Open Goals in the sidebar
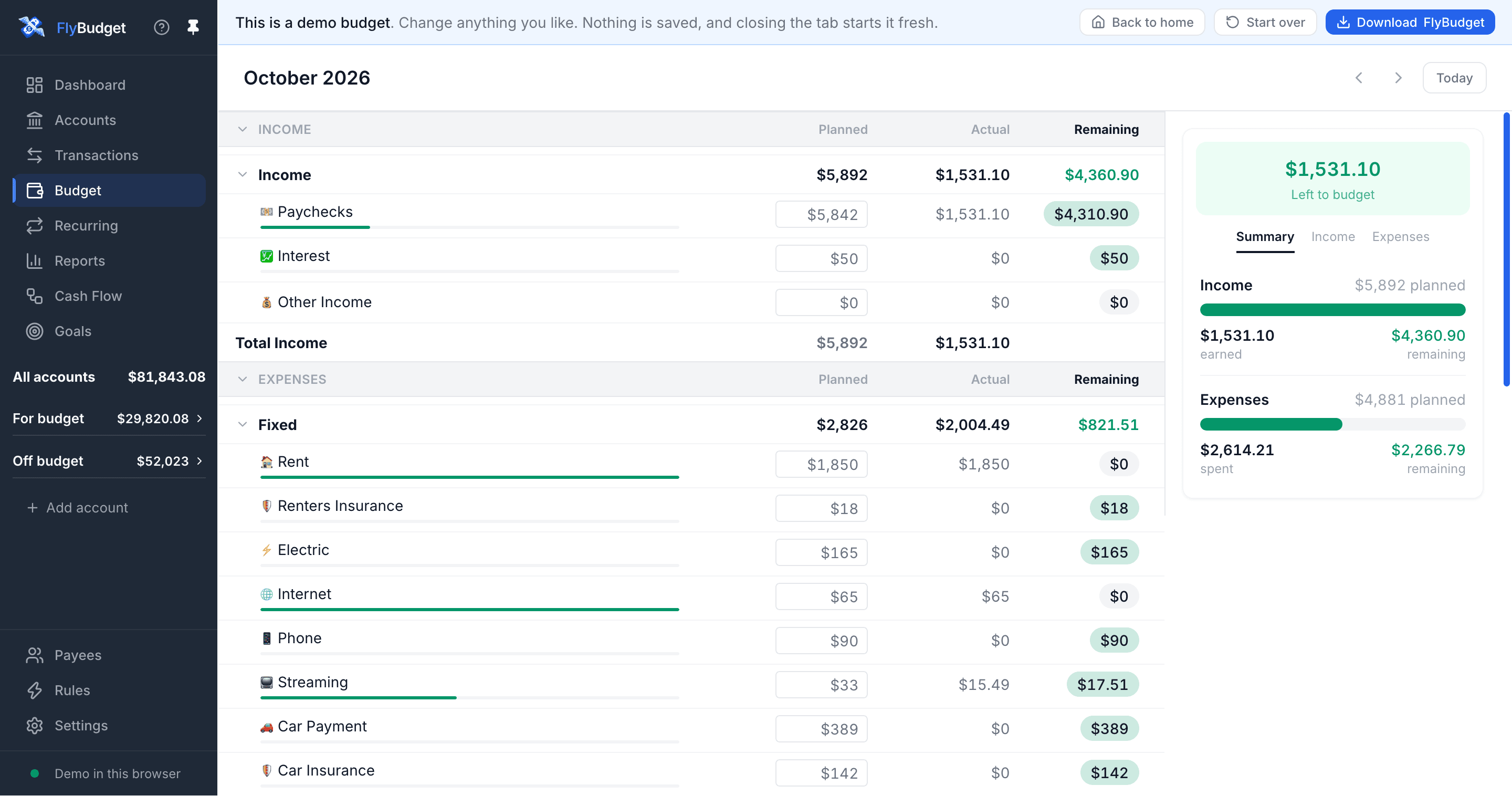1512x796 pixels. [x=109, y=331]
